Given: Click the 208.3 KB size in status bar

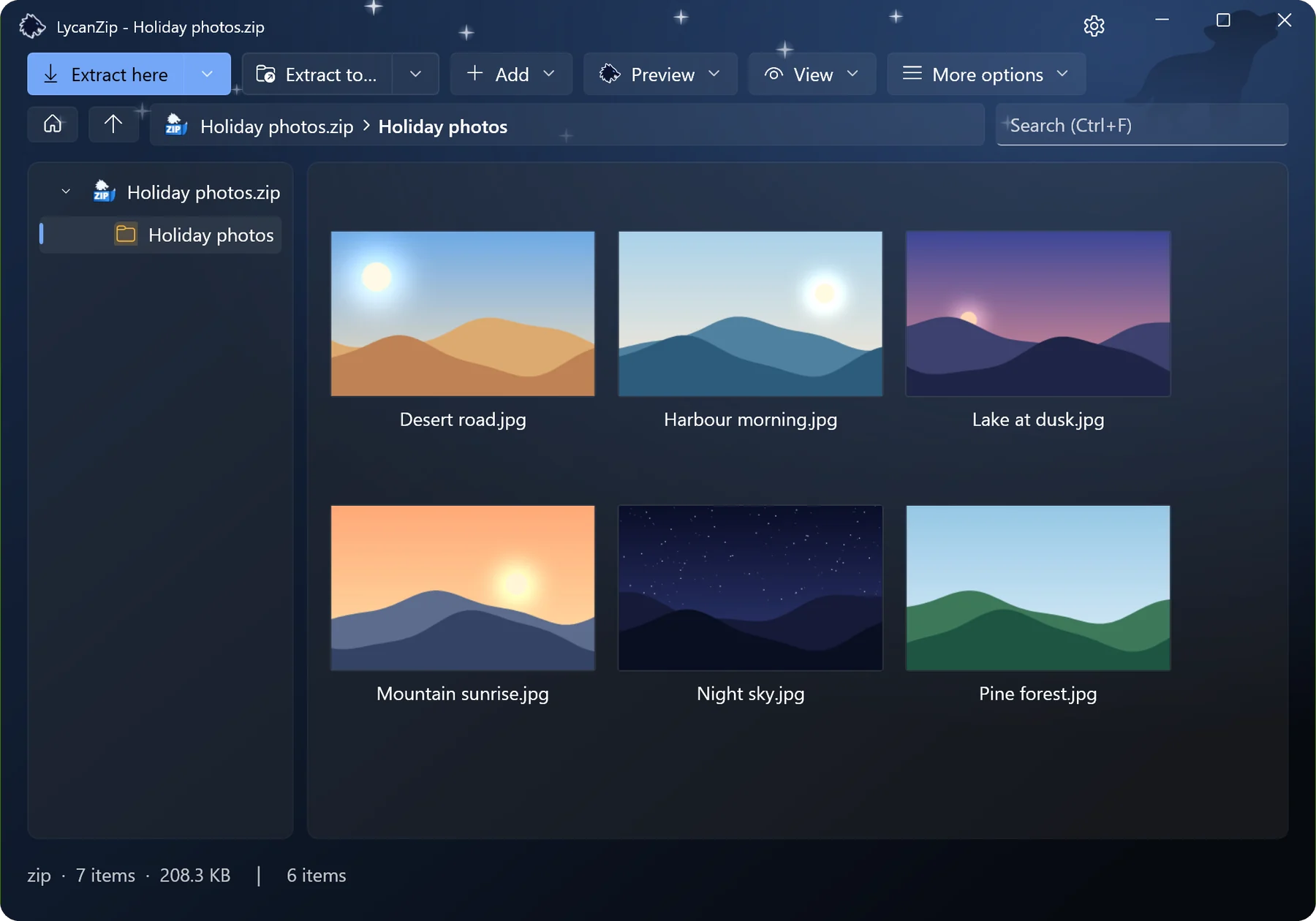Looking at the screenshot, I should [x=195, y=875].
